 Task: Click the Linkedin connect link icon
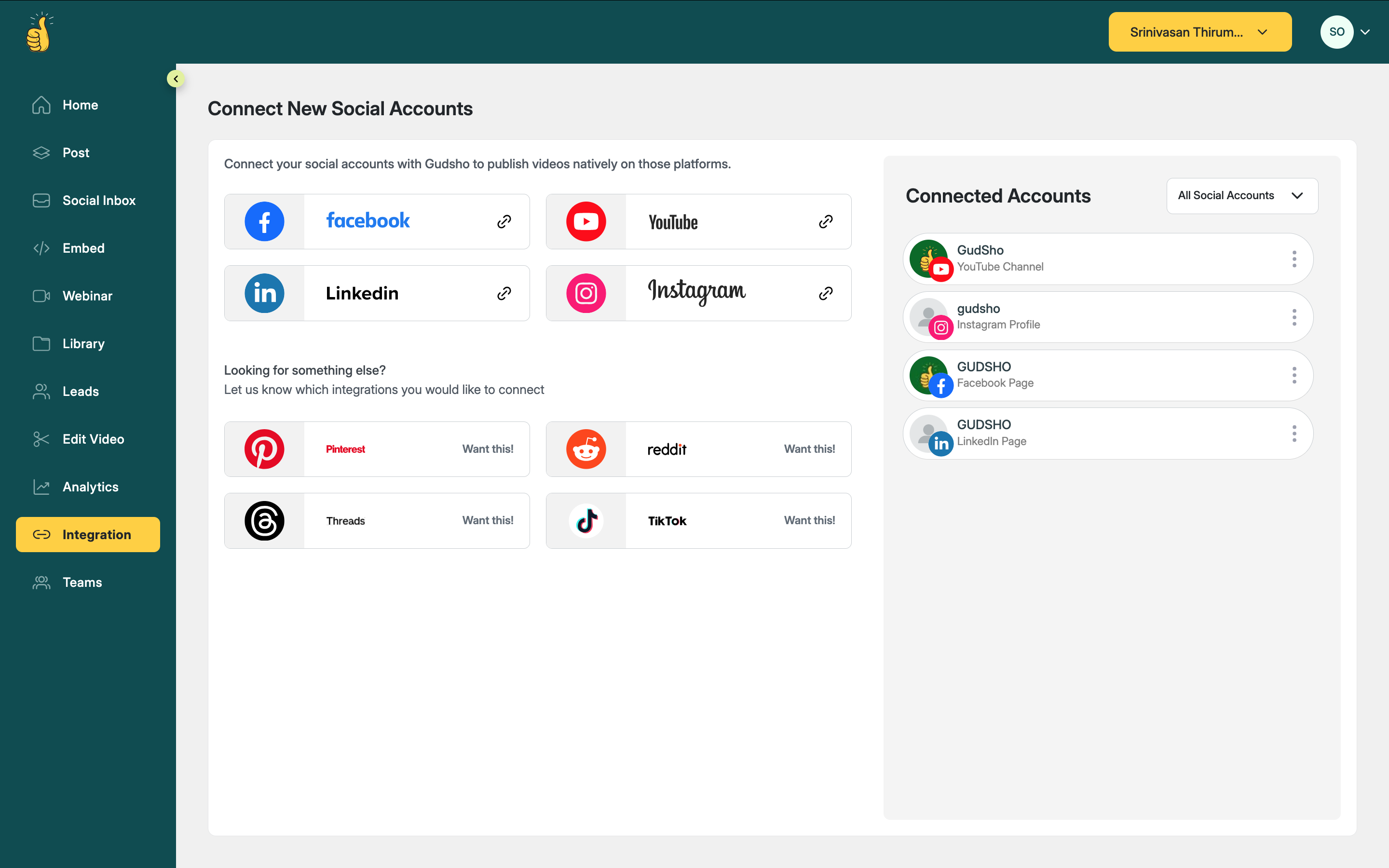(504, 293)
